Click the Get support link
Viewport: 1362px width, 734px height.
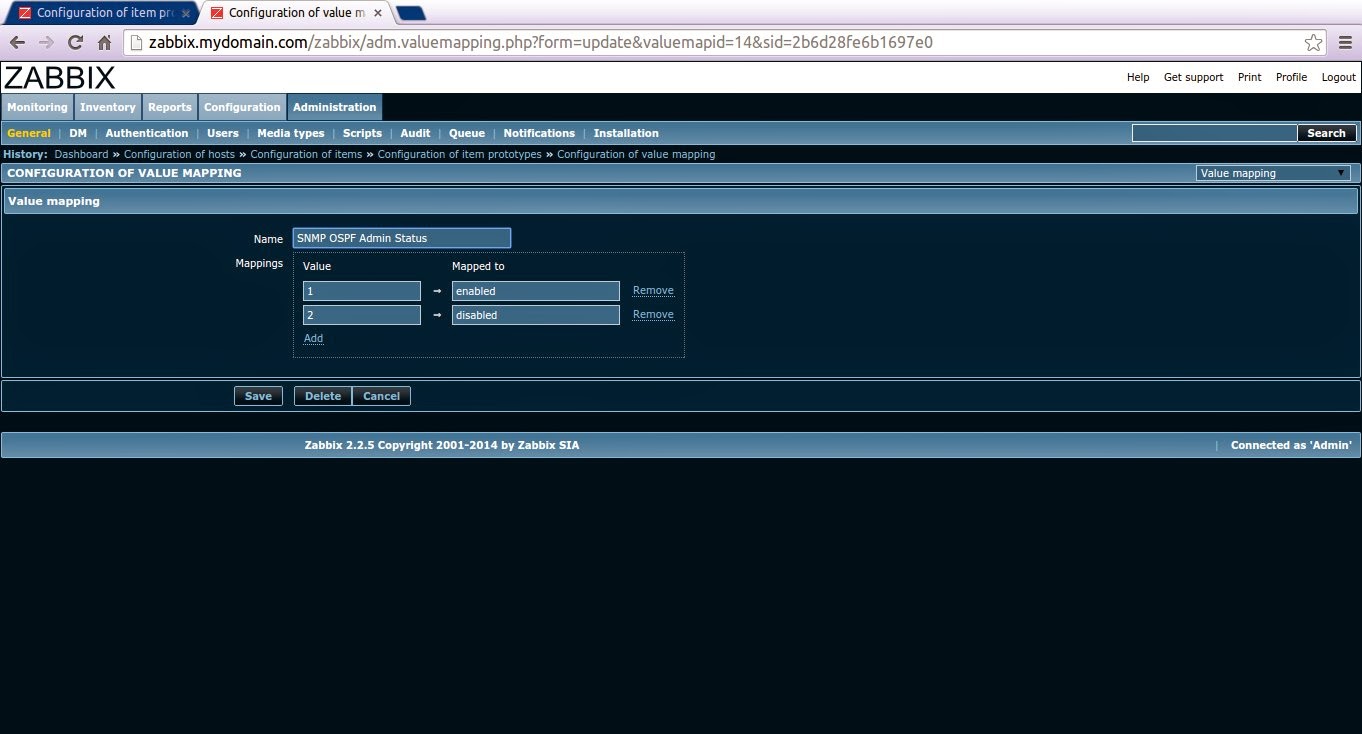1193,77
